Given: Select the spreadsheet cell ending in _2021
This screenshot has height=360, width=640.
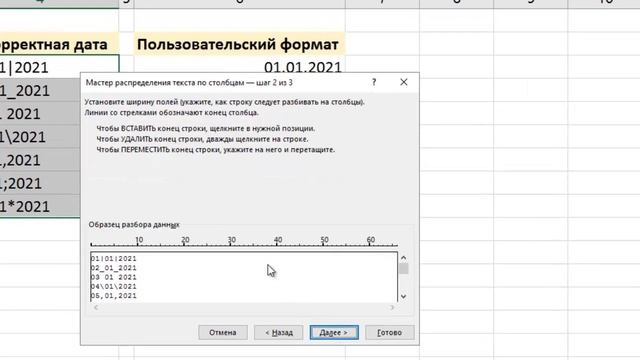Looking at the screenshot, I should point(40,90).
